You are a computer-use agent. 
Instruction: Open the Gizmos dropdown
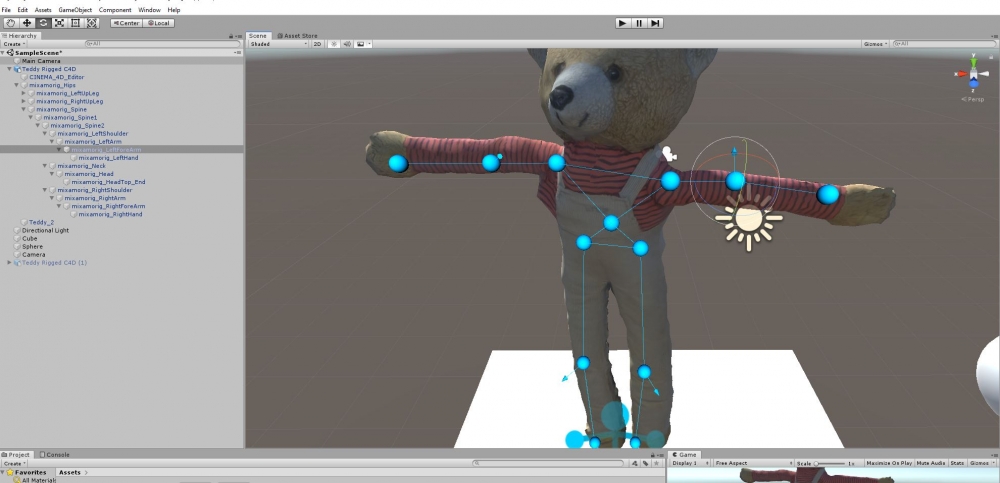(875, 44)
